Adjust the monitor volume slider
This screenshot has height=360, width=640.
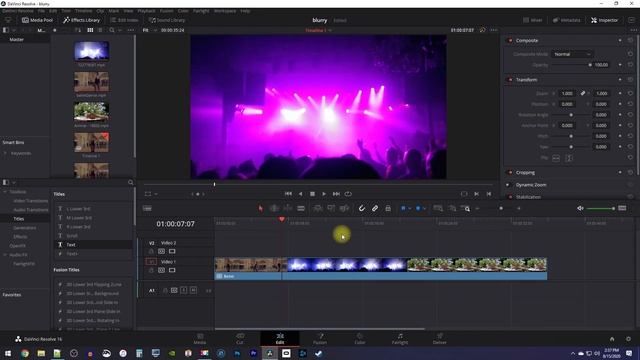(x=600, y=209)
